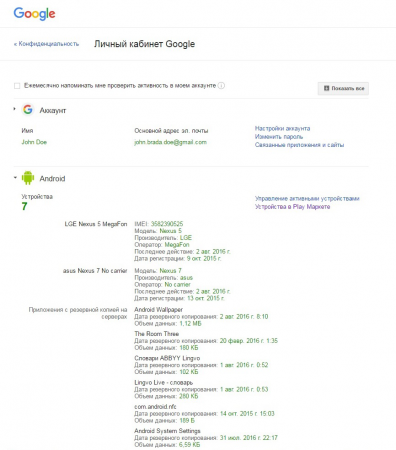Click the Lingvo Live - словарь entry
The height and width of the screenshot is (450, 396).
tap(164, 382)
